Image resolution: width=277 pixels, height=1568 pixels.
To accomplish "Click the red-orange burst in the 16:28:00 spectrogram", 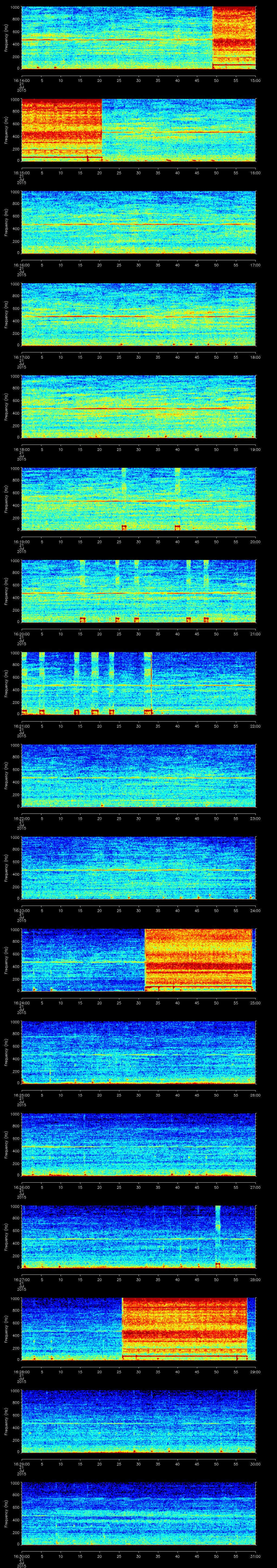I will click(184, 1329).
